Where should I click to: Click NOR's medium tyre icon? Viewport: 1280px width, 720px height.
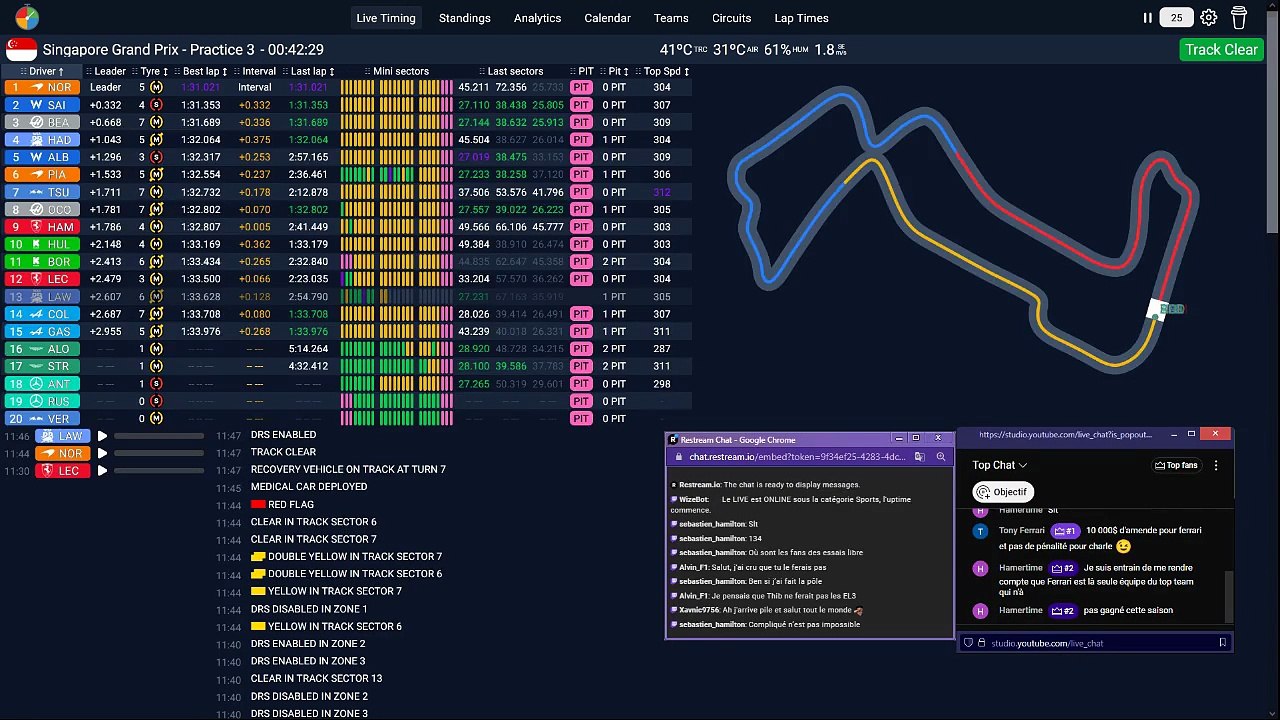click(156, 87)
